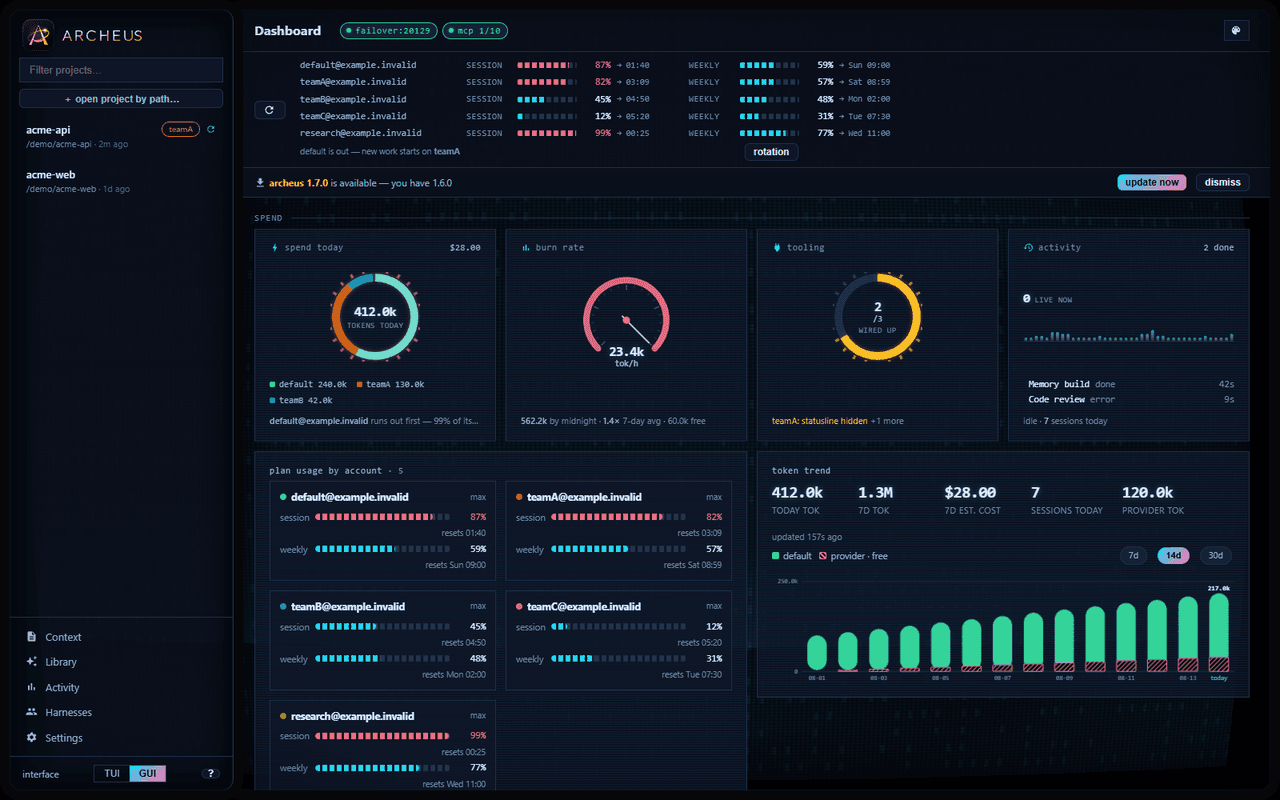The height and width of the screenshot is (800, 1280).
Task: Click the download icon beside archeus 1.7.0
Action: [x=261, y=183]
